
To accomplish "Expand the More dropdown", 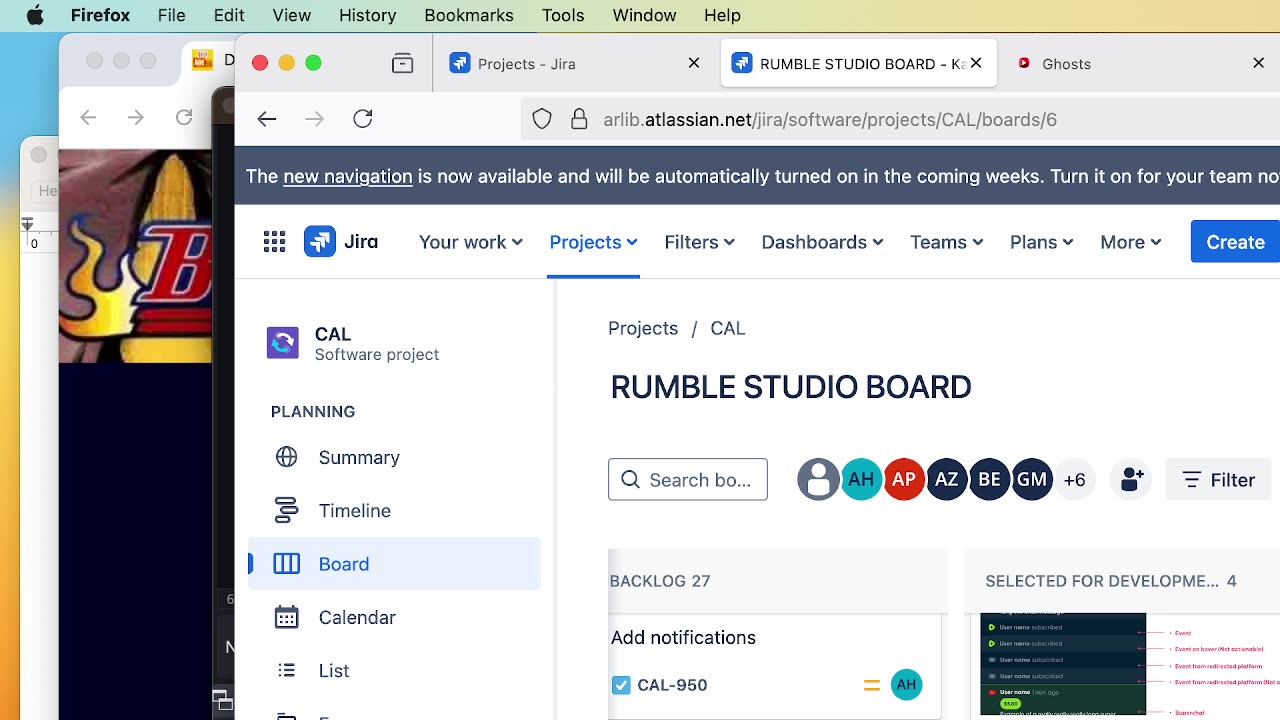I will [x=1130, y=242].
